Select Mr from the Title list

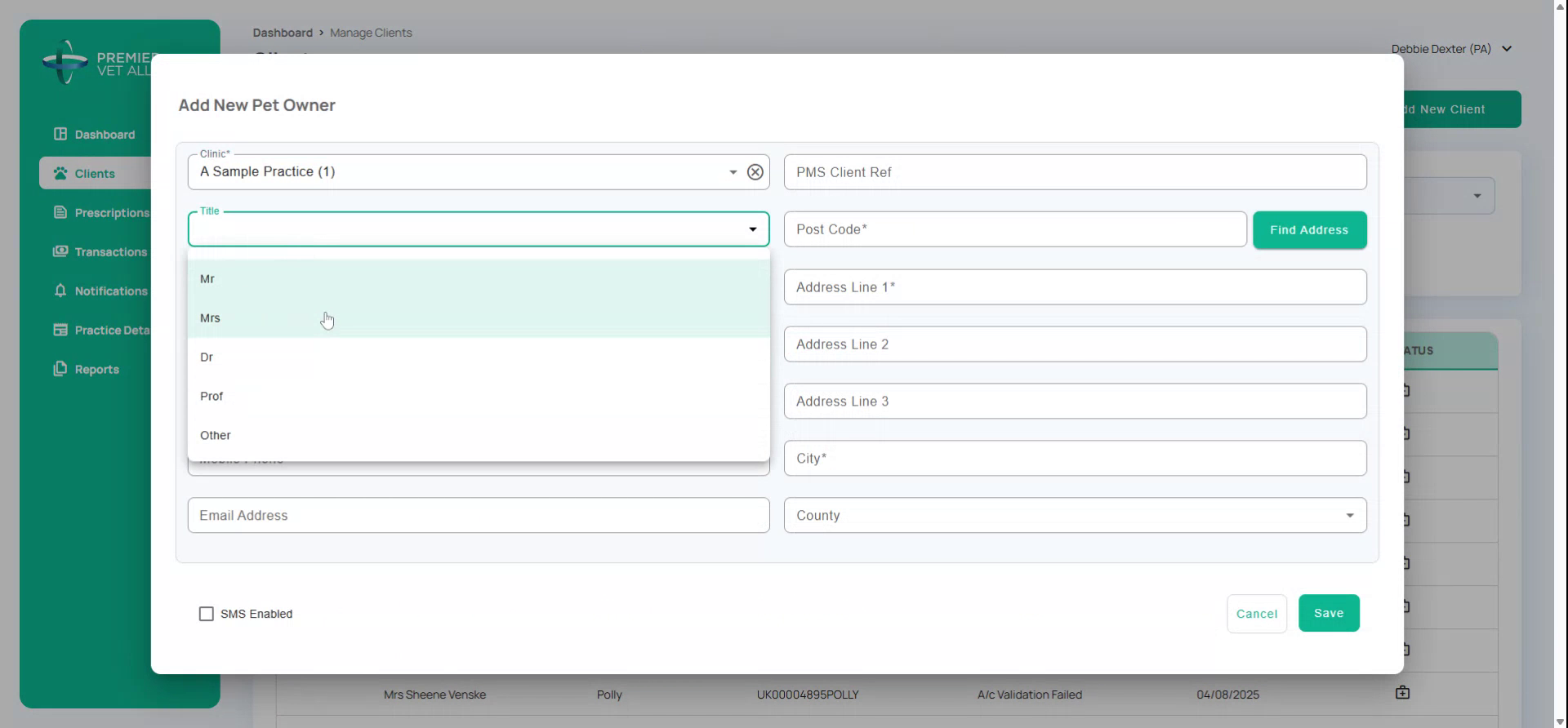point(479,279)
